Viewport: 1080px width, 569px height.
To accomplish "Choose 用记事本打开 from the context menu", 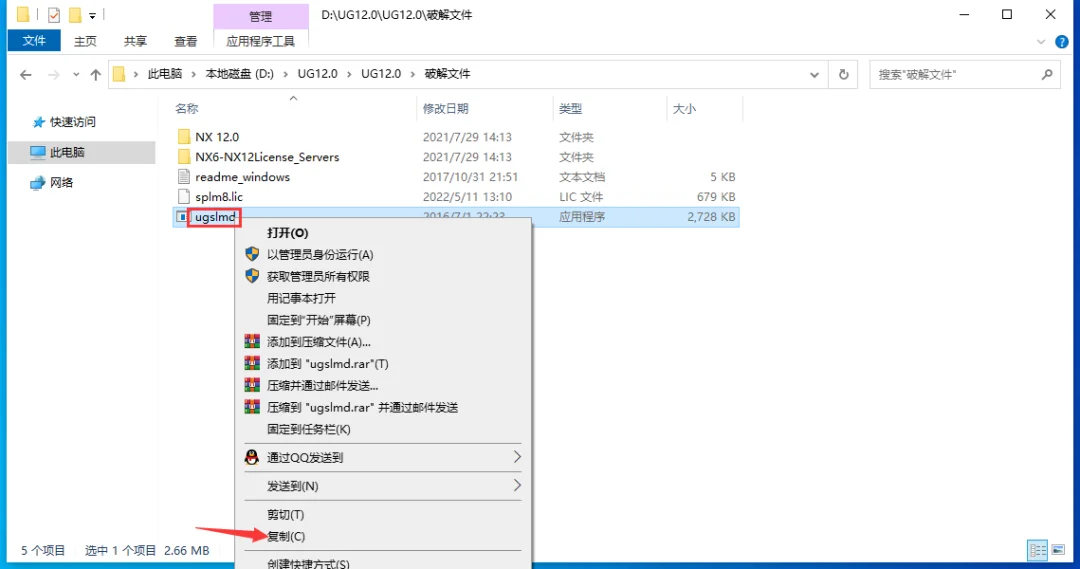I will tap(301, 298).
